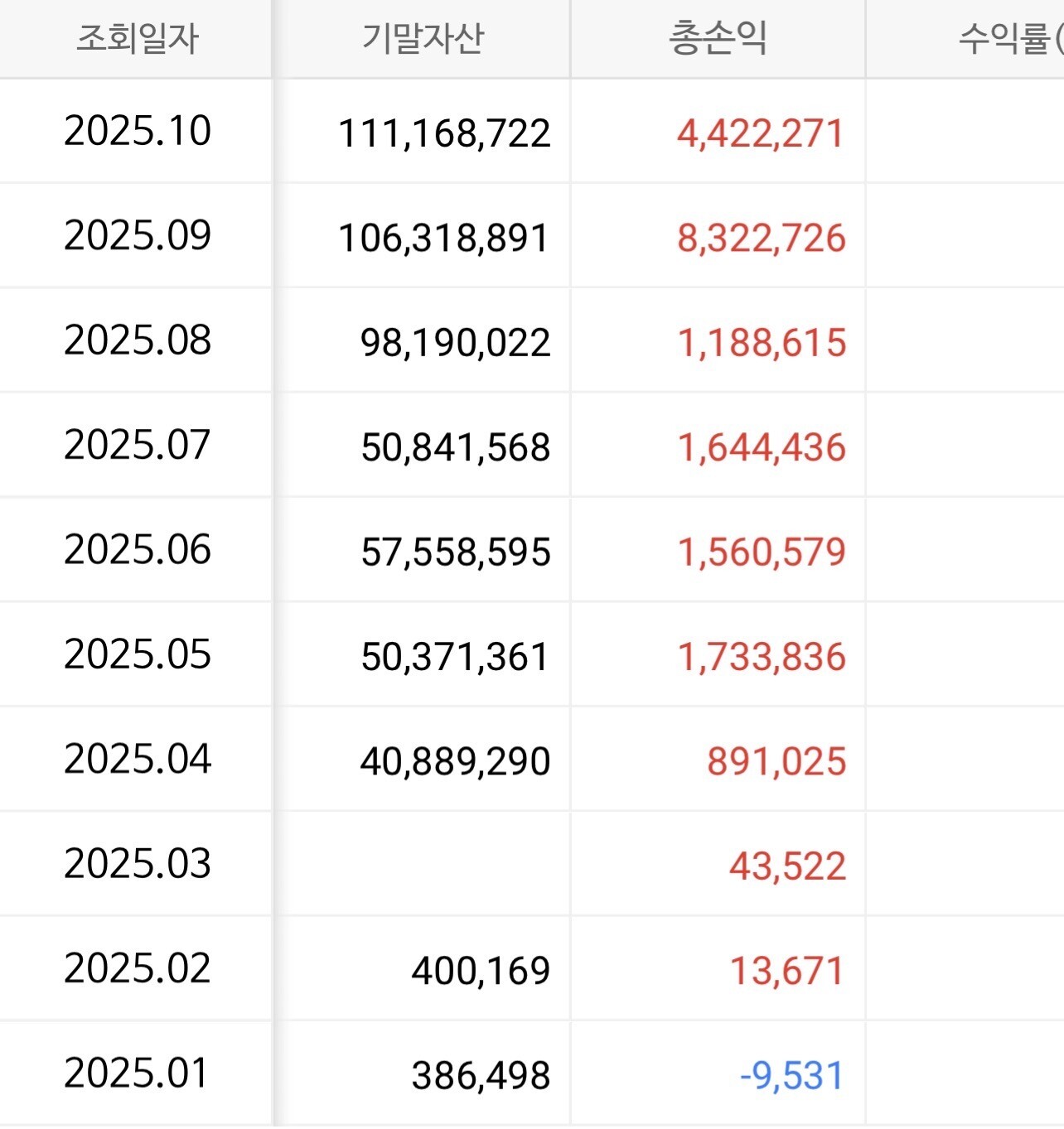Sort by the 총손익 column header

pos(718,39)
